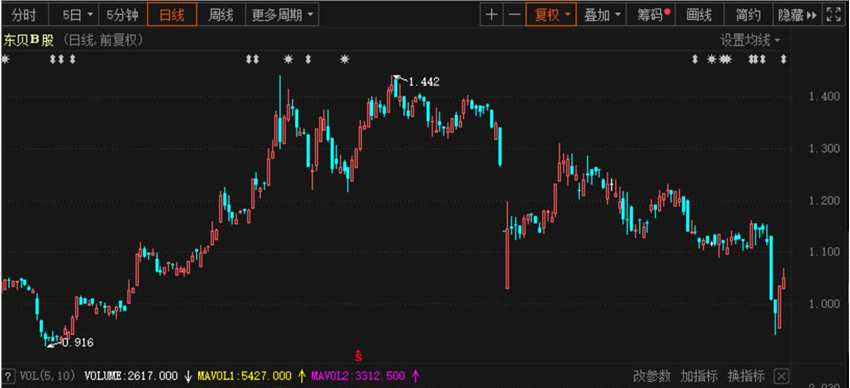The height and width of the screenshot is (388, 850).
Task: Click the double-arrow 隐藏 hide panel icon
Action: 811,16
